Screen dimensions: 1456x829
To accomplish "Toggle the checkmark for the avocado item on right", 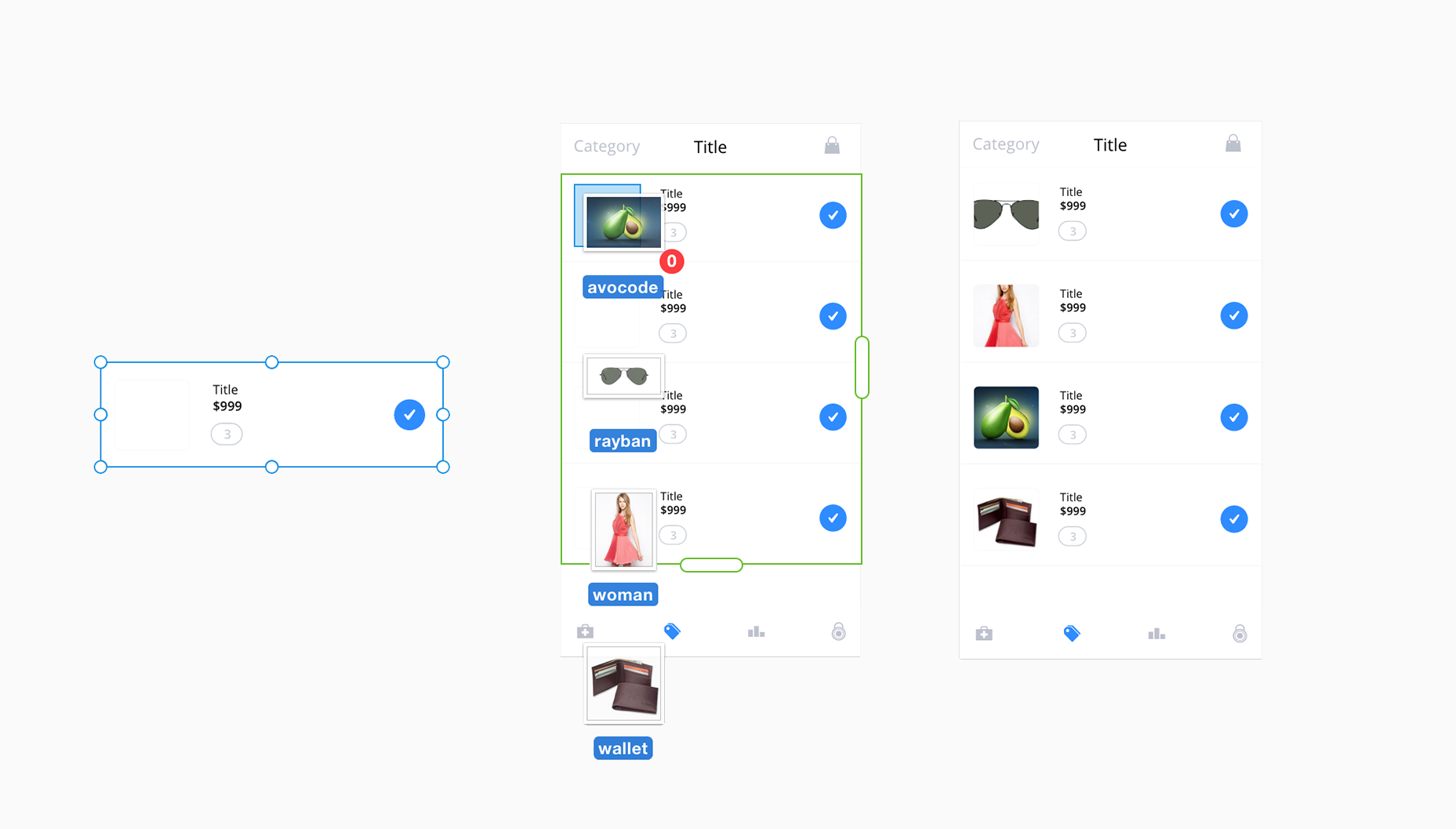I will tap(1233, 417).
